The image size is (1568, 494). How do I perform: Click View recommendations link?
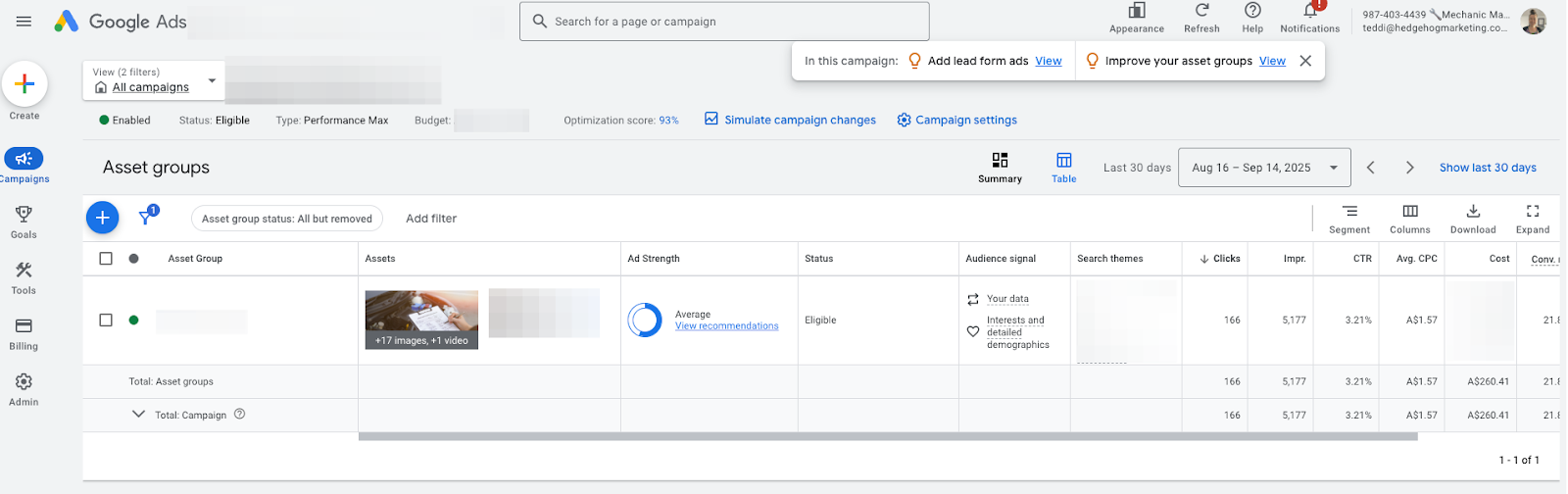click(x=726, y=326)
